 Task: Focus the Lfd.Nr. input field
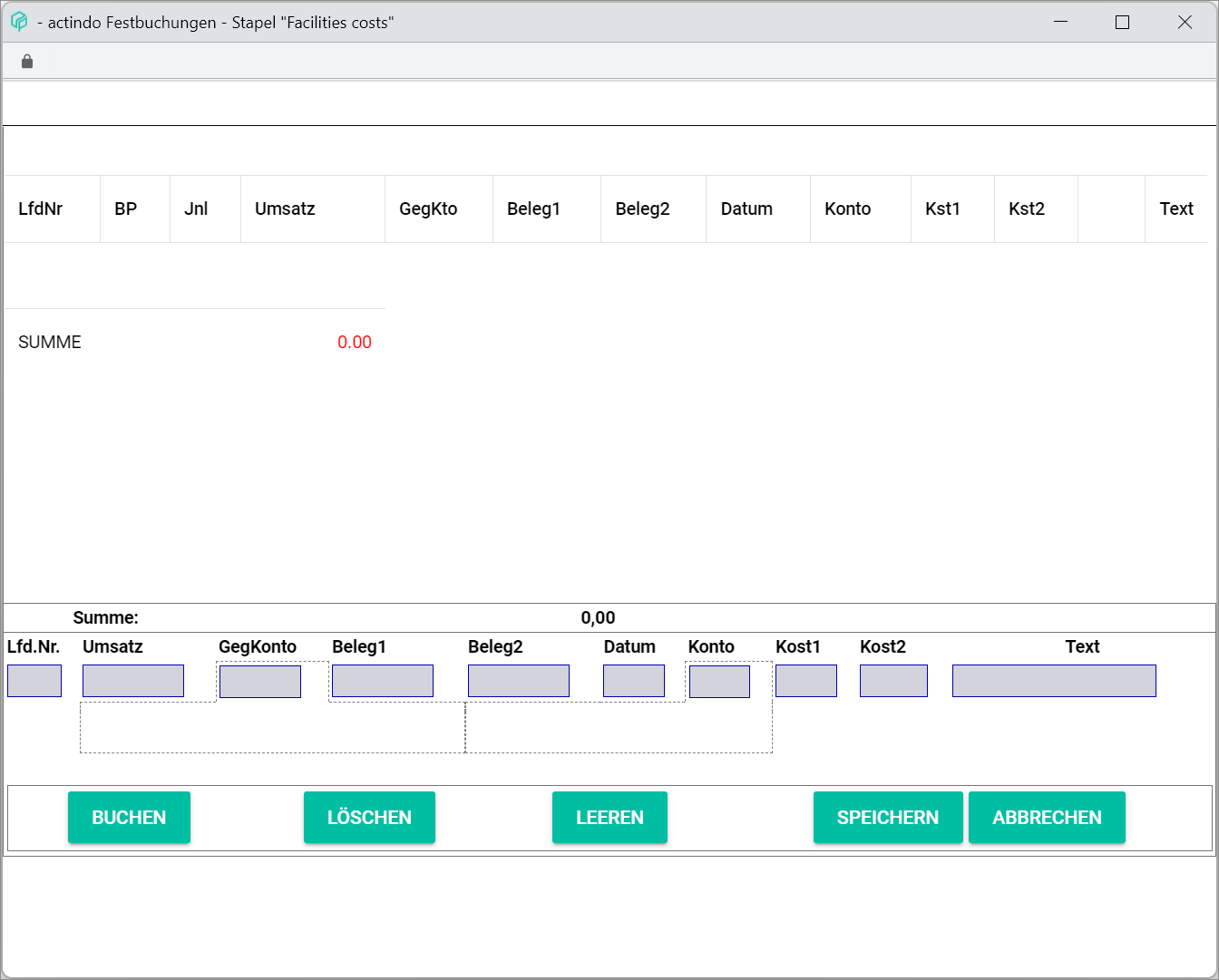[34, 681]
